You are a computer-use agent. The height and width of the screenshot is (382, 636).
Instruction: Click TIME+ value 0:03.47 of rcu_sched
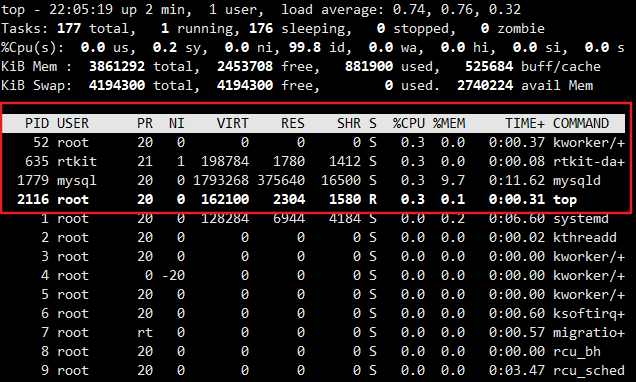(517, 371)
